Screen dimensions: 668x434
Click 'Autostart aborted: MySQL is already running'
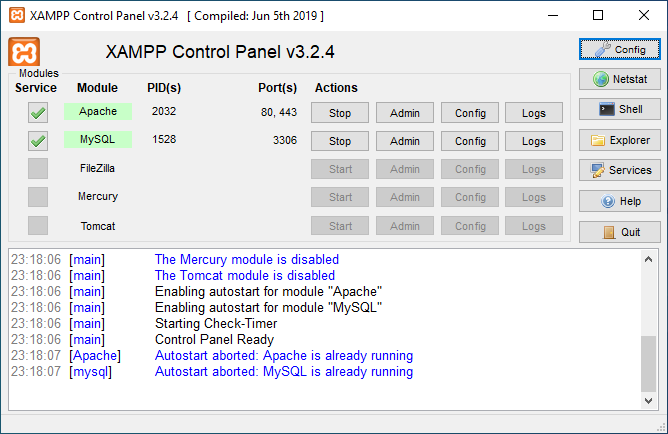(x=284, y=371)
